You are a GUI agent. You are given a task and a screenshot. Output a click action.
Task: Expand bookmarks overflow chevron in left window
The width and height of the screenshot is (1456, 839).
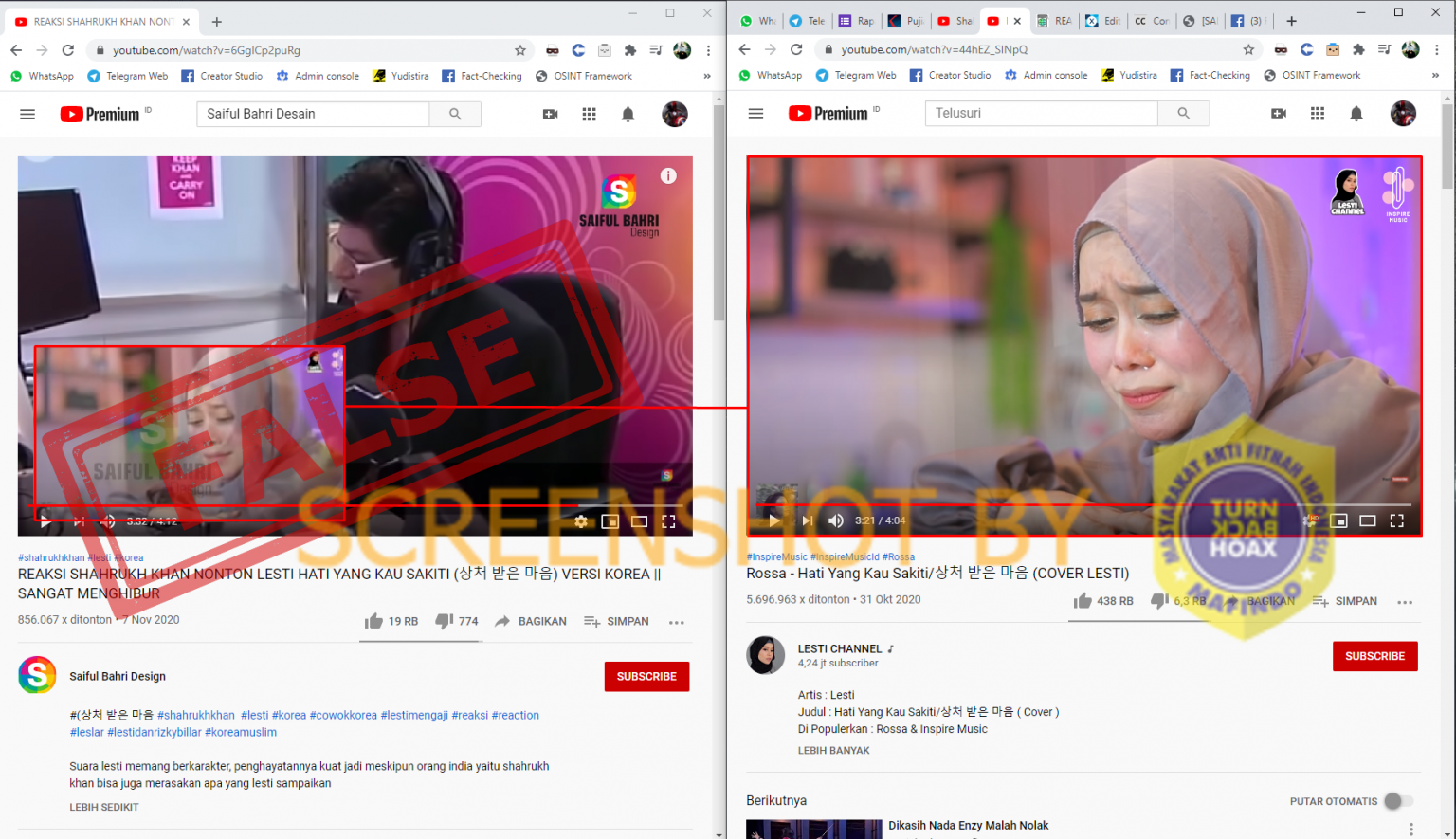pyautogui.click(x=707, y=76)
